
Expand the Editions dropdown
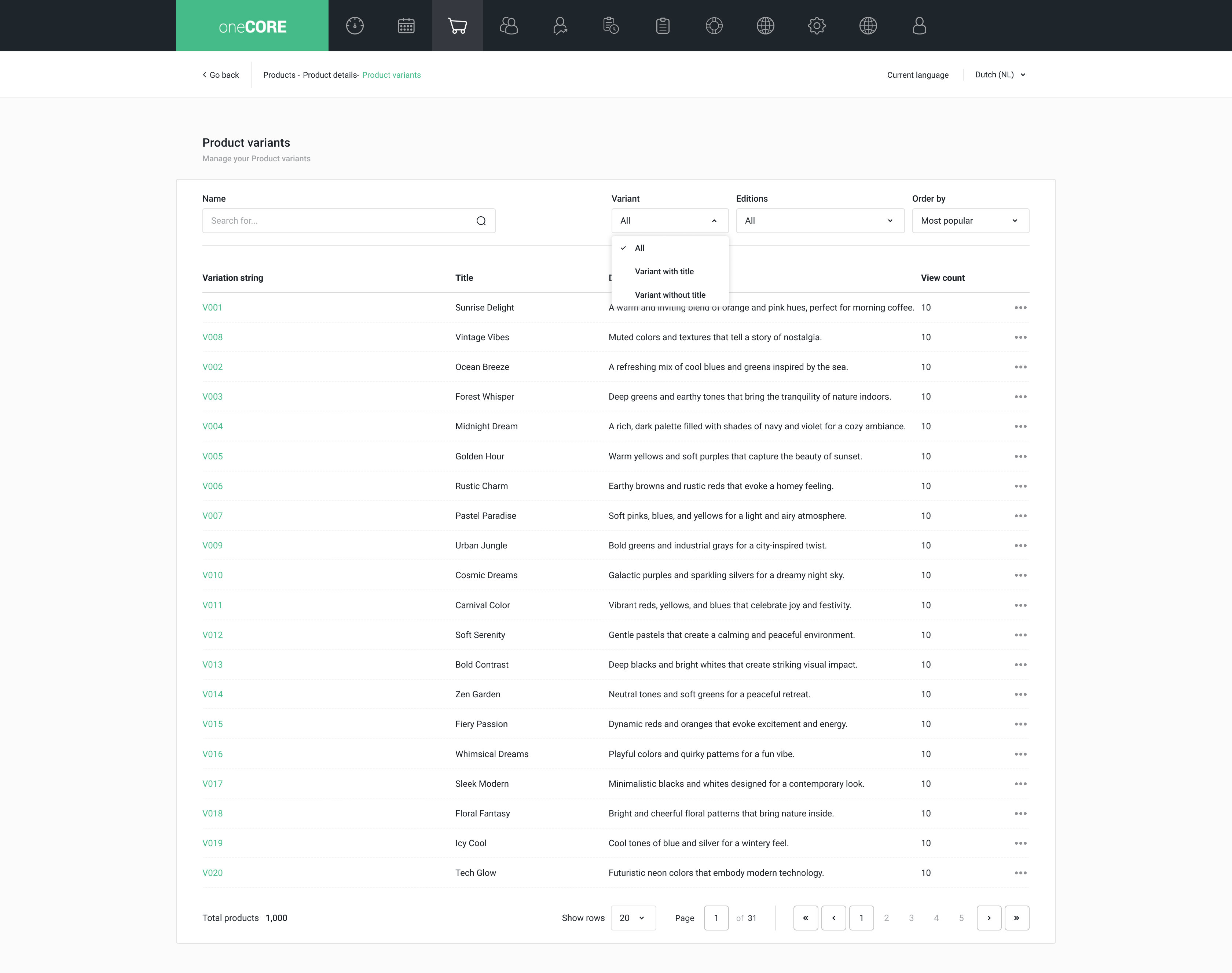tap(820, 221)
